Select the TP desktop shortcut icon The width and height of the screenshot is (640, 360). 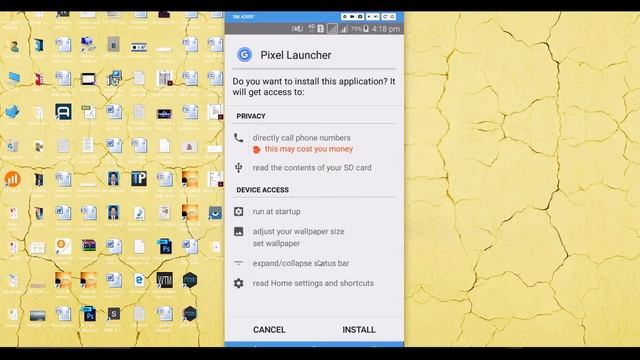point(139,178)
